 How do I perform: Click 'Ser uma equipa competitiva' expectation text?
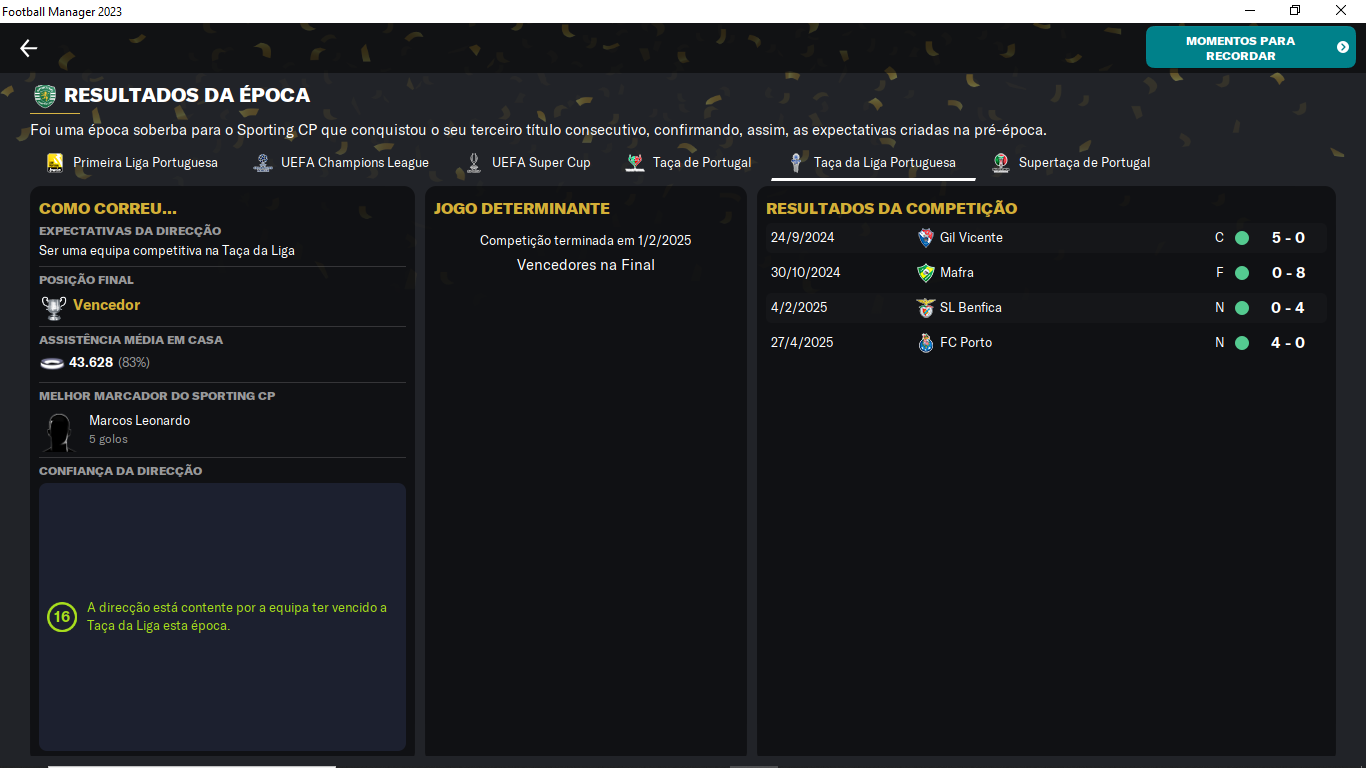[x=167, y=251]
